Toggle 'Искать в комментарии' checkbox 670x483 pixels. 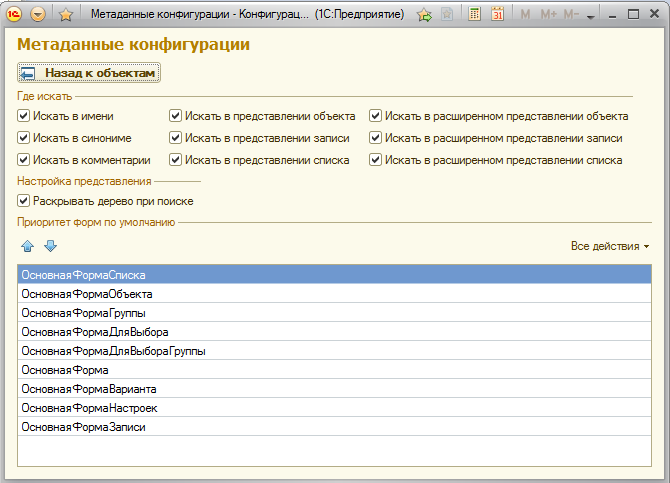coord(24,160)
